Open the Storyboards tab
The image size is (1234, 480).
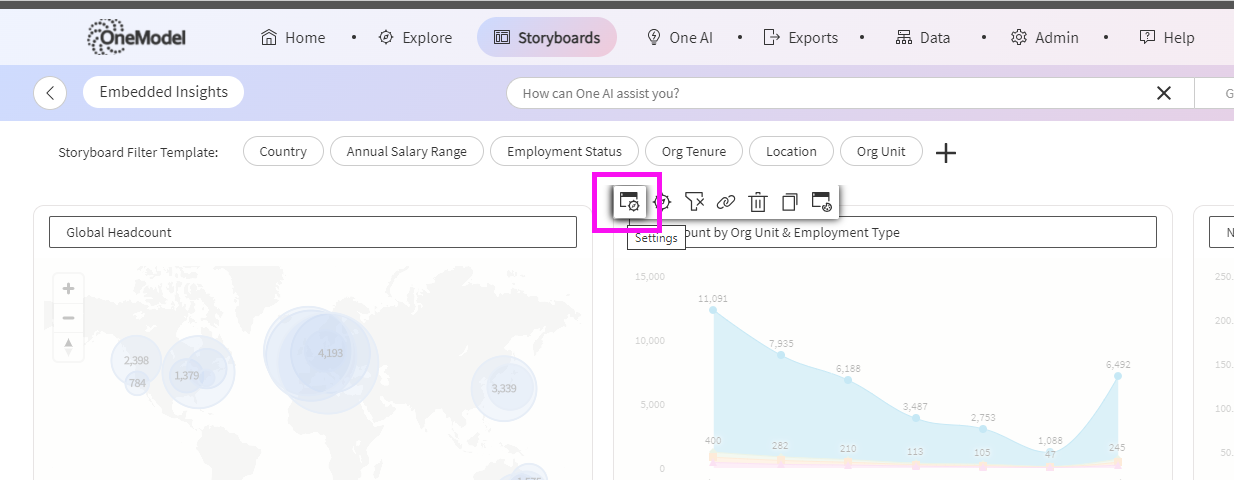[547, 38]
